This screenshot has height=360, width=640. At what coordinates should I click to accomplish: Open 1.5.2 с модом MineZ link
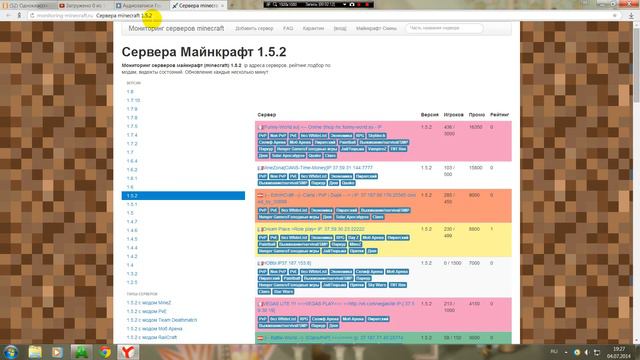[149, 303]
